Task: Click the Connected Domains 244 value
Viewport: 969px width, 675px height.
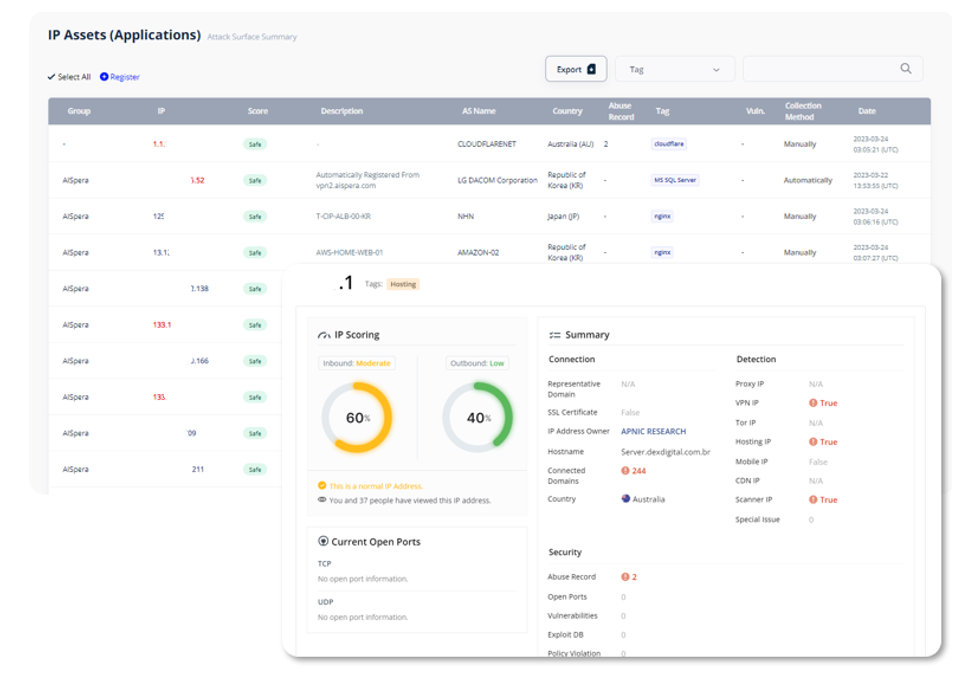Action: (639, 471)
